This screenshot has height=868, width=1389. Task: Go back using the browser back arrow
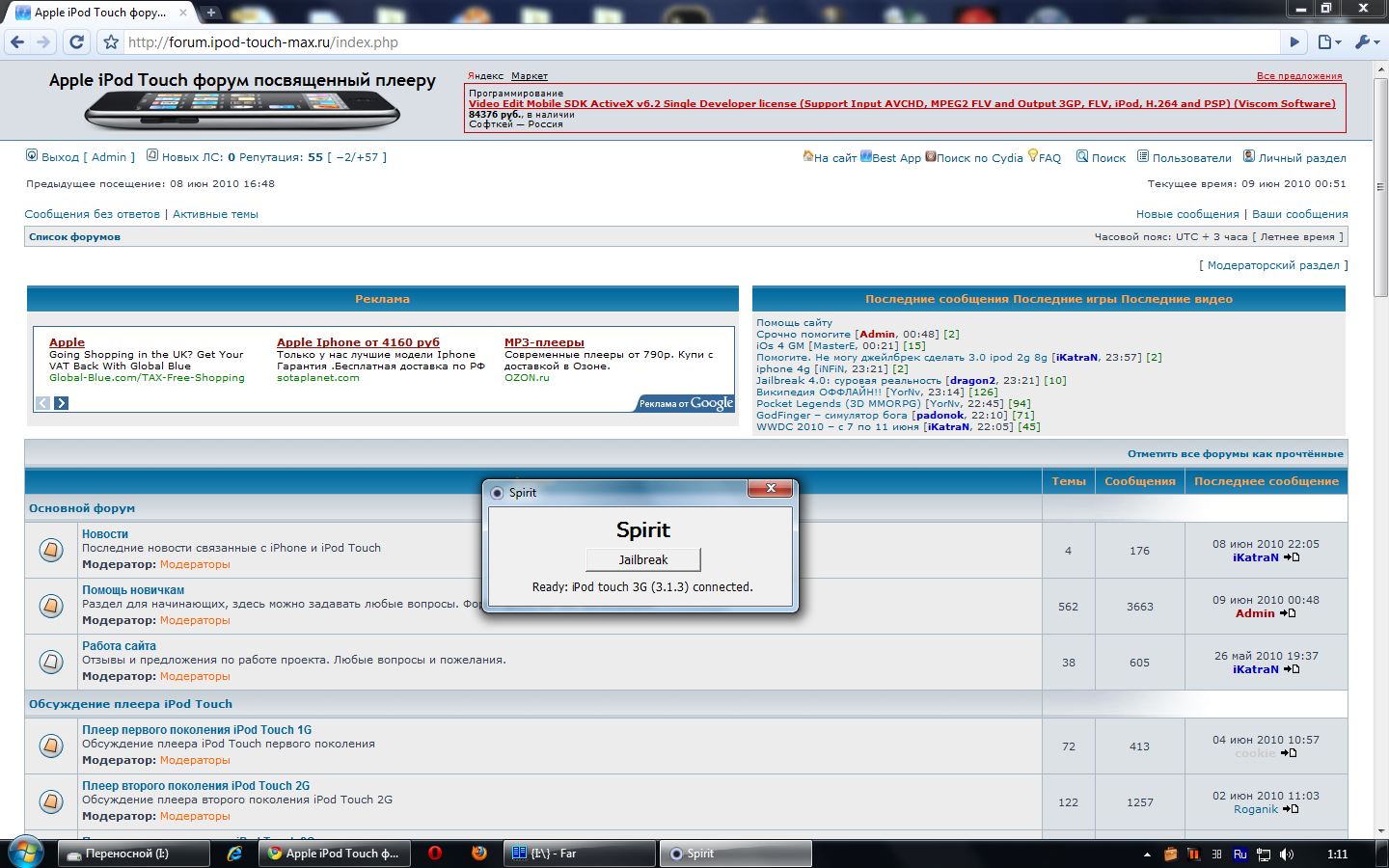pos(17,41)
